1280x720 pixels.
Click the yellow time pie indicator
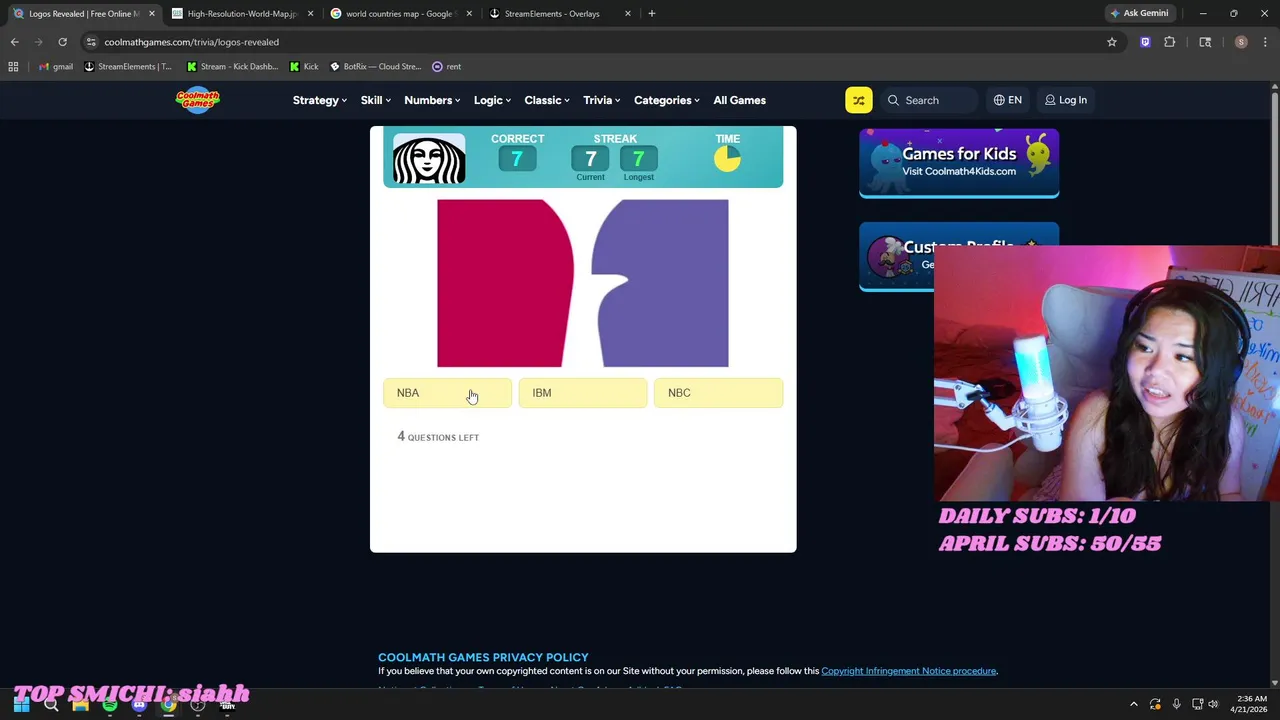pyautogui.click(x=727, y=158)
